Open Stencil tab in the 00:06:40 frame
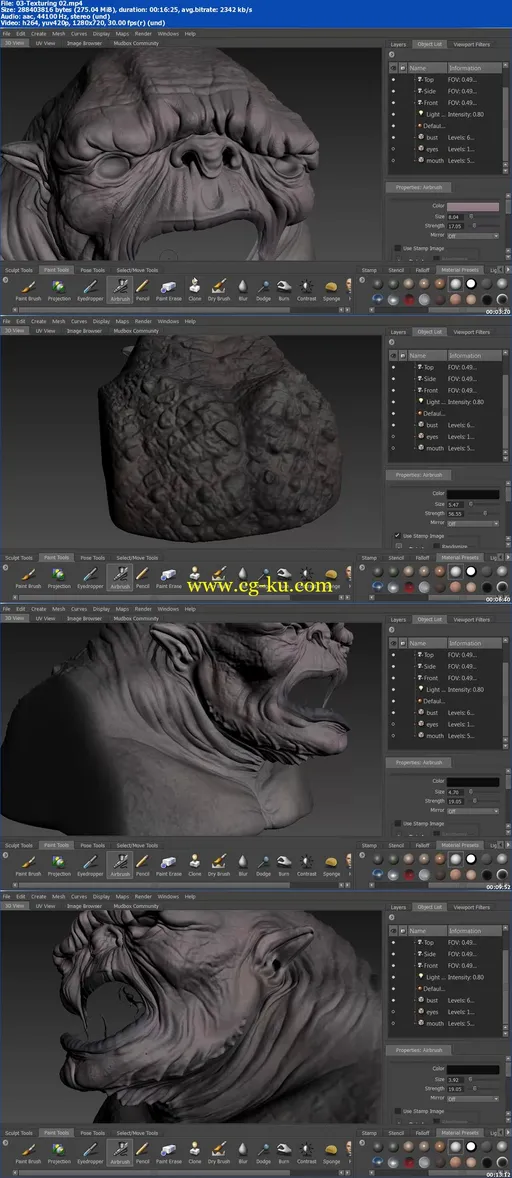Viewport: 512px width, 1178px height. pyautogui.click(x=396, y=557)
